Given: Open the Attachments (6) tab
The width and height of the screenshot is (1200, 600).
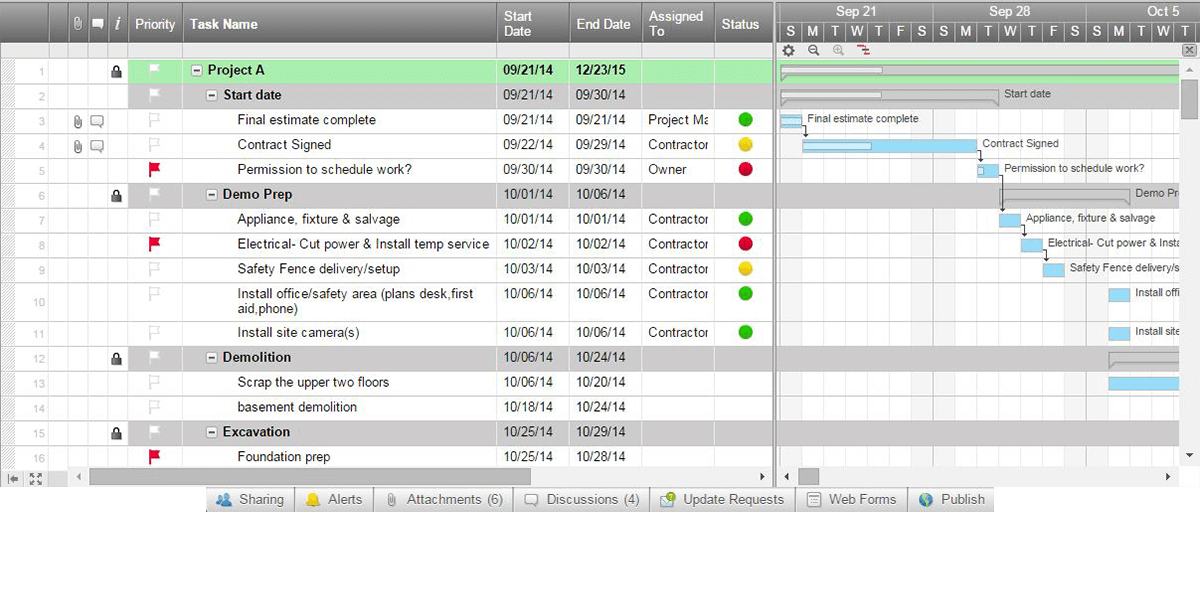Looking at the screenshot, I should 444,500.
